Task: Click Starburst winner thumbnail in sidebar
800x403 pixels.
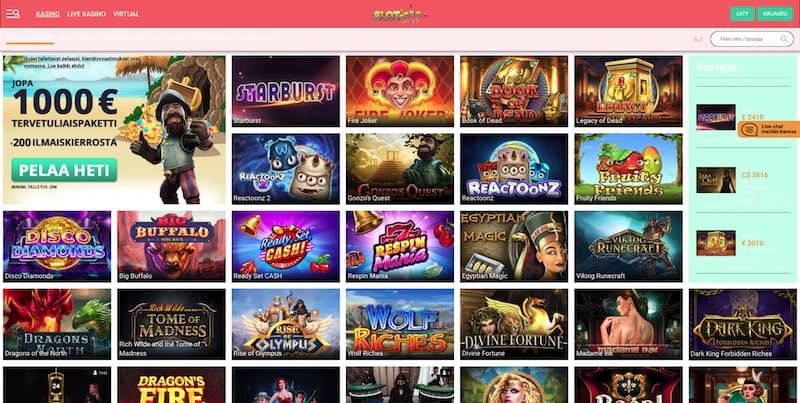Action: 716,117
